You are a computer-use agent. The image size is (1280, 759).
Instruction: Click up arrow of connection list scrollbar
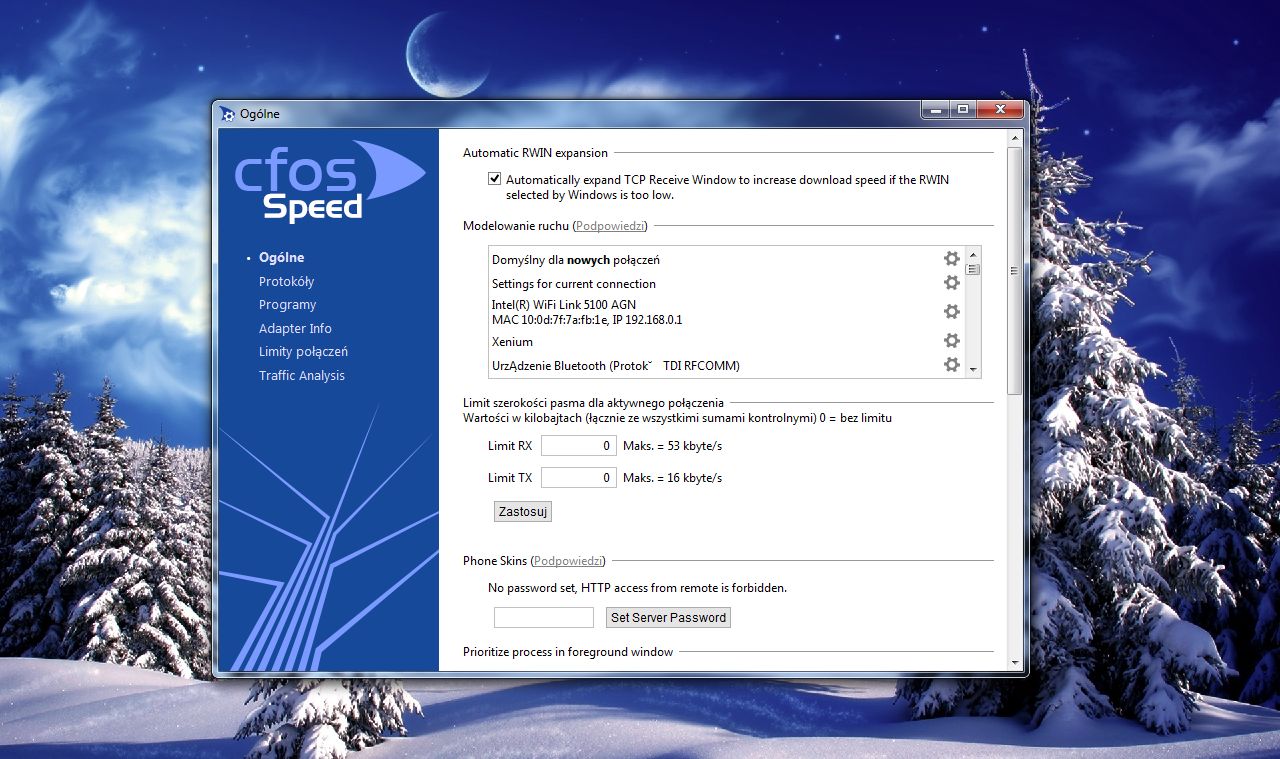[x=973, y=254]
